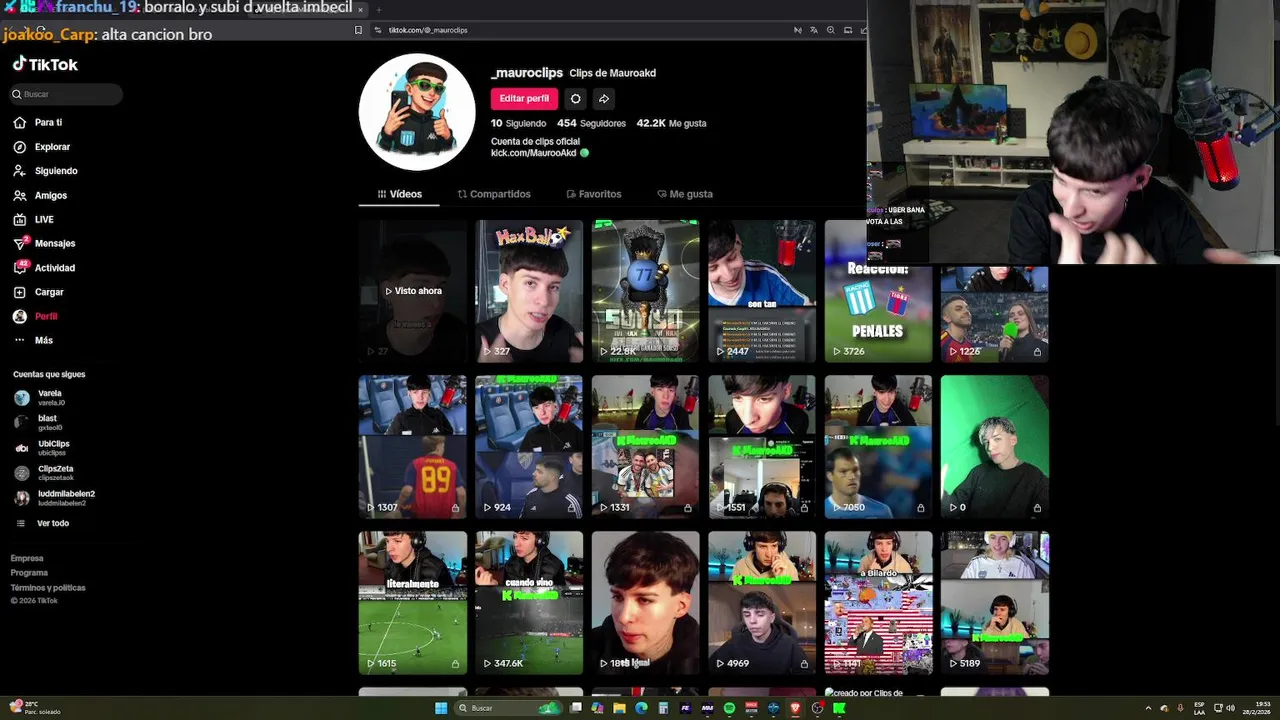
Task: Open Microsoft Edge from the taskbar
Action: coord(641,708)
